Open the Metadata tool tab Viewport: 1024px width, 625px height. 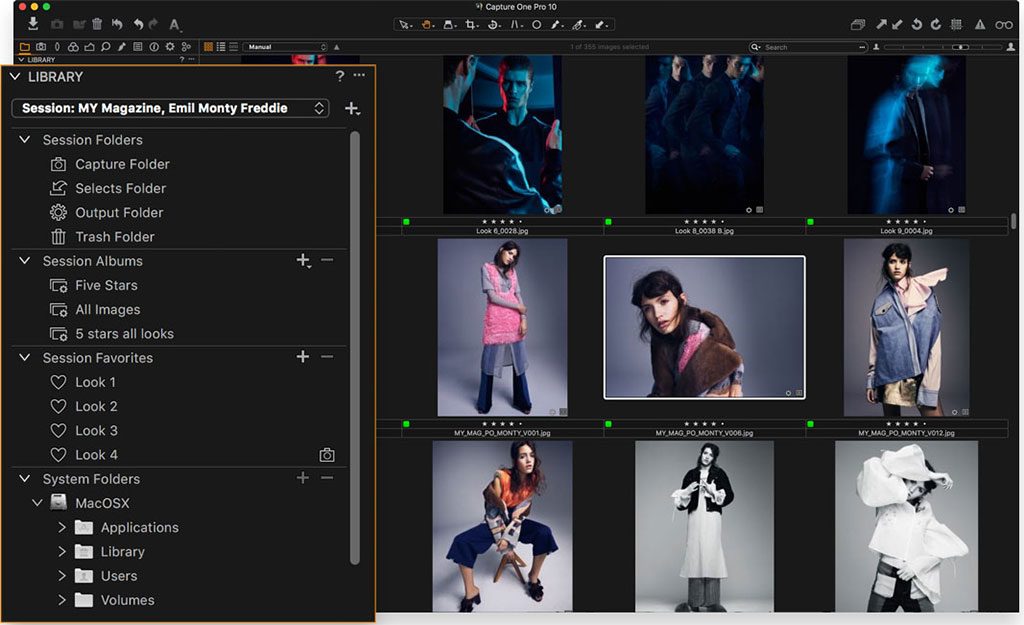138,46
